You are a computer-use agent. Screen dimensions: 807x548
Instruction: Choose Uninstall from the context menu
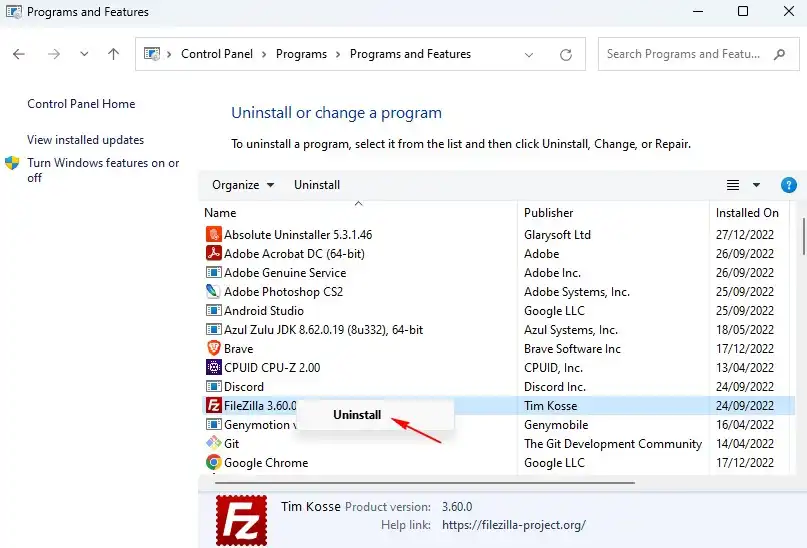(357, 415)
